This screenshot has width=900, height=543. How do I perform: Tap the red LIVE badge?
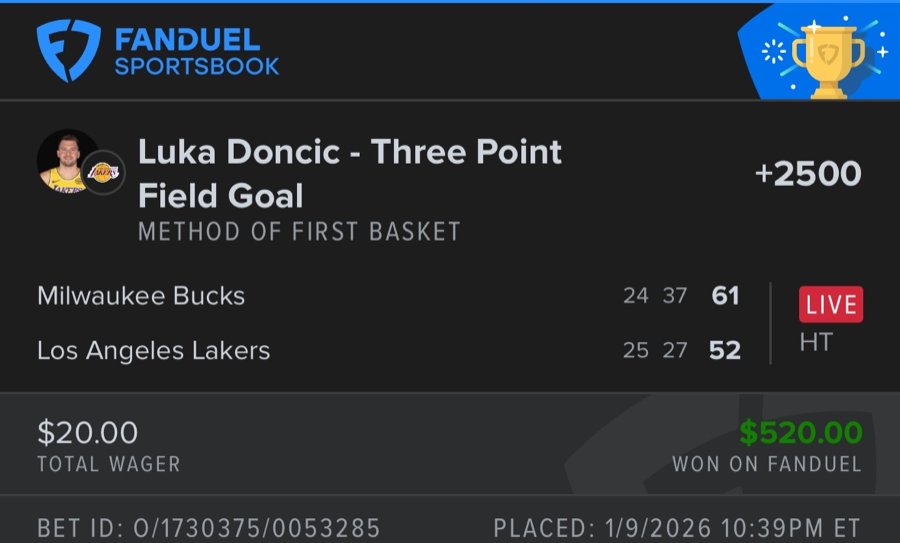click(830, 304)
